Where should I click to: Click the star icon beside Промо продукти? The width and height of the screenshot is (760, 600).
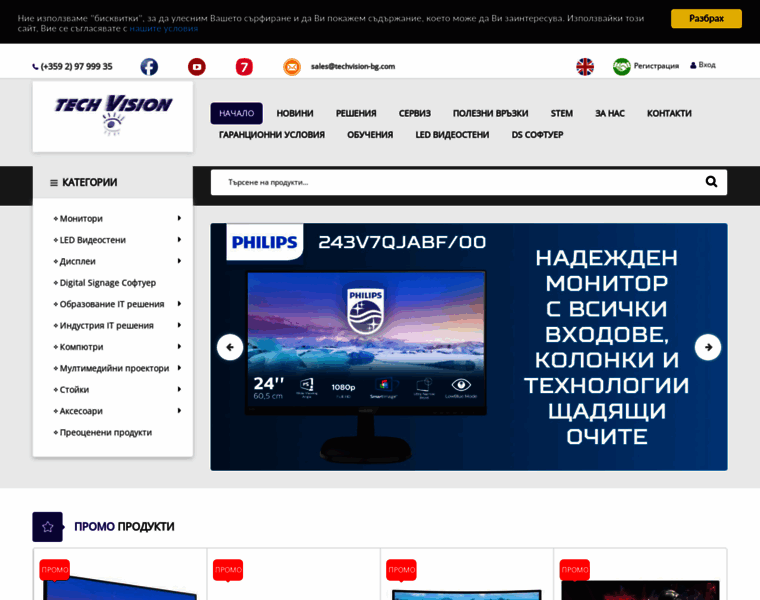click(48, 527)
